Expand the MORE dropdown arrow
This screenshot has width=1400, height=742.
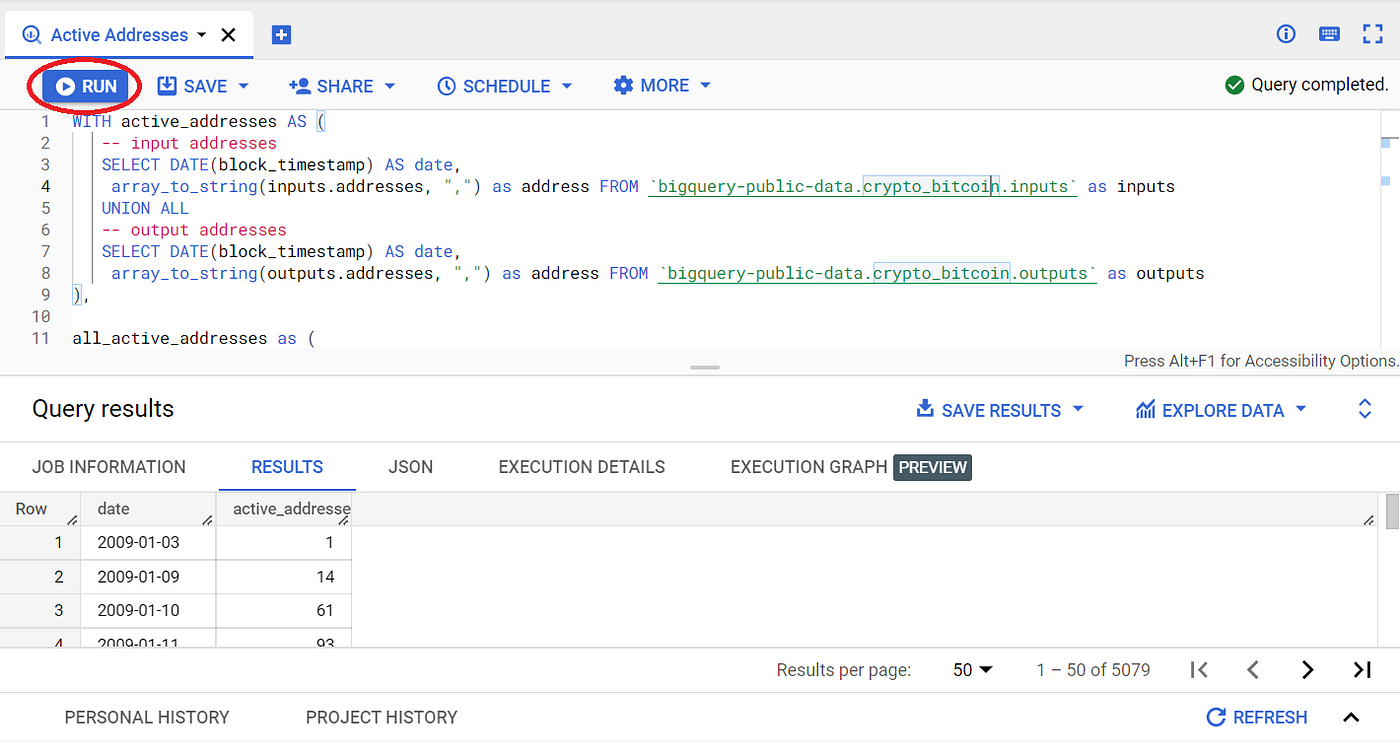pos(705,86)
